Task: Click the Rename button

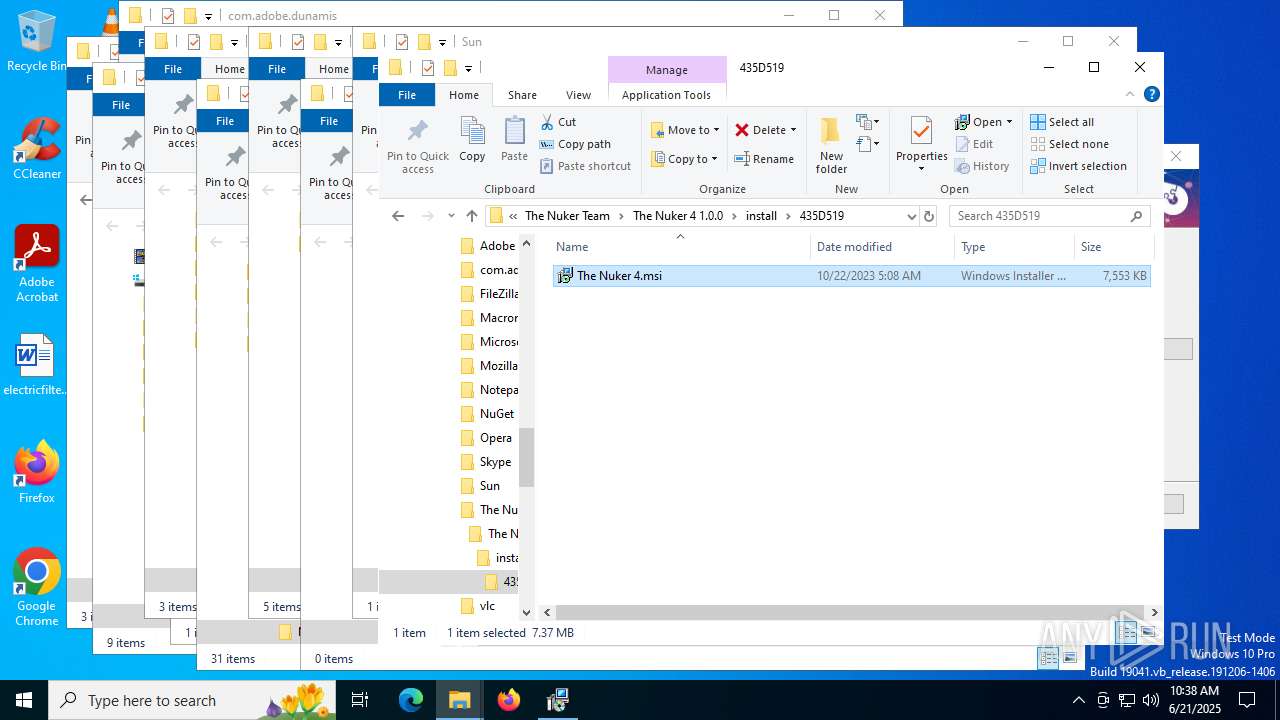Action: (x=764, y=159)
